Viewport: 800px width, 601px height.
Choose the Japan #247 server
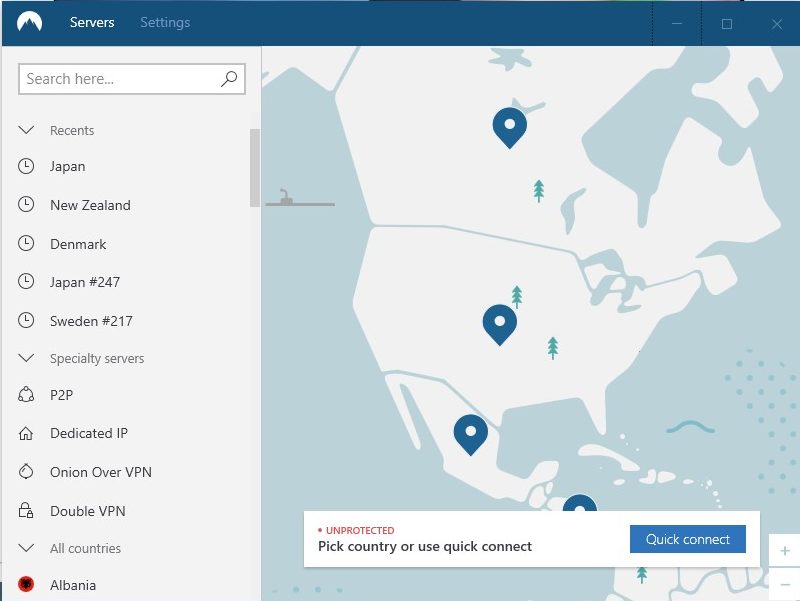point(85,282)
